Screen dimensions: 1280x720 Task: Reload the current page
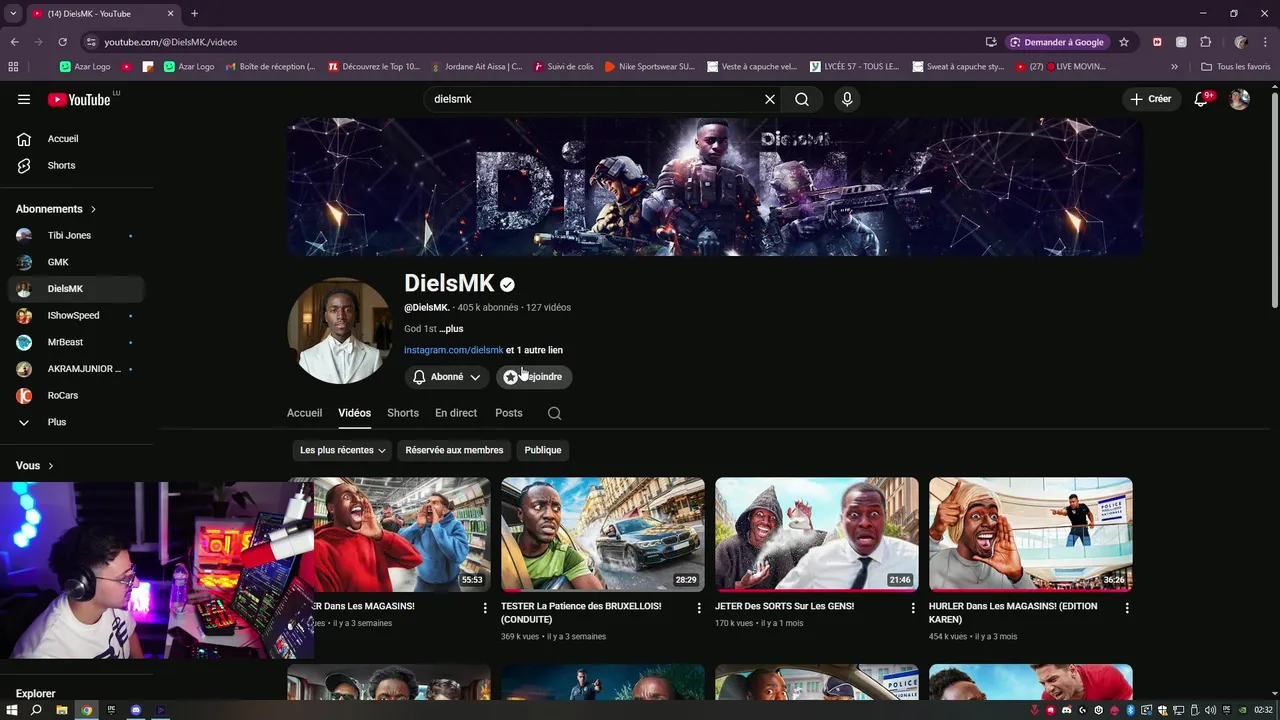click(62, 42)
